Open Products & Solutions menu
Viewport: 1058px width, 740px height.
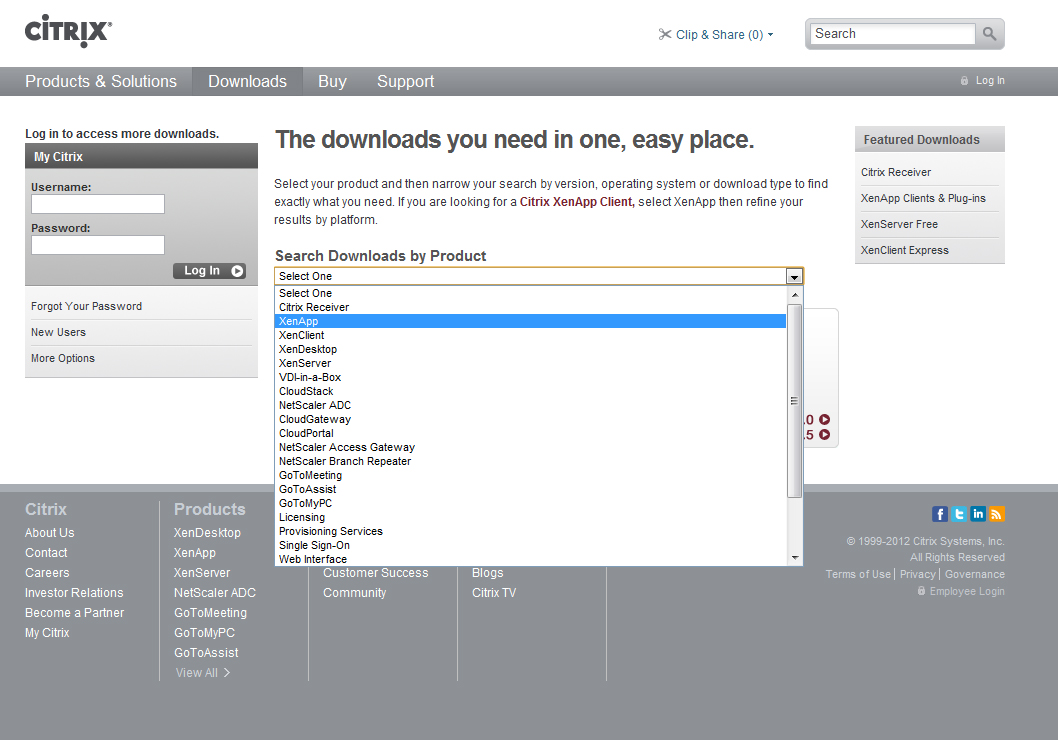(101, 82)
